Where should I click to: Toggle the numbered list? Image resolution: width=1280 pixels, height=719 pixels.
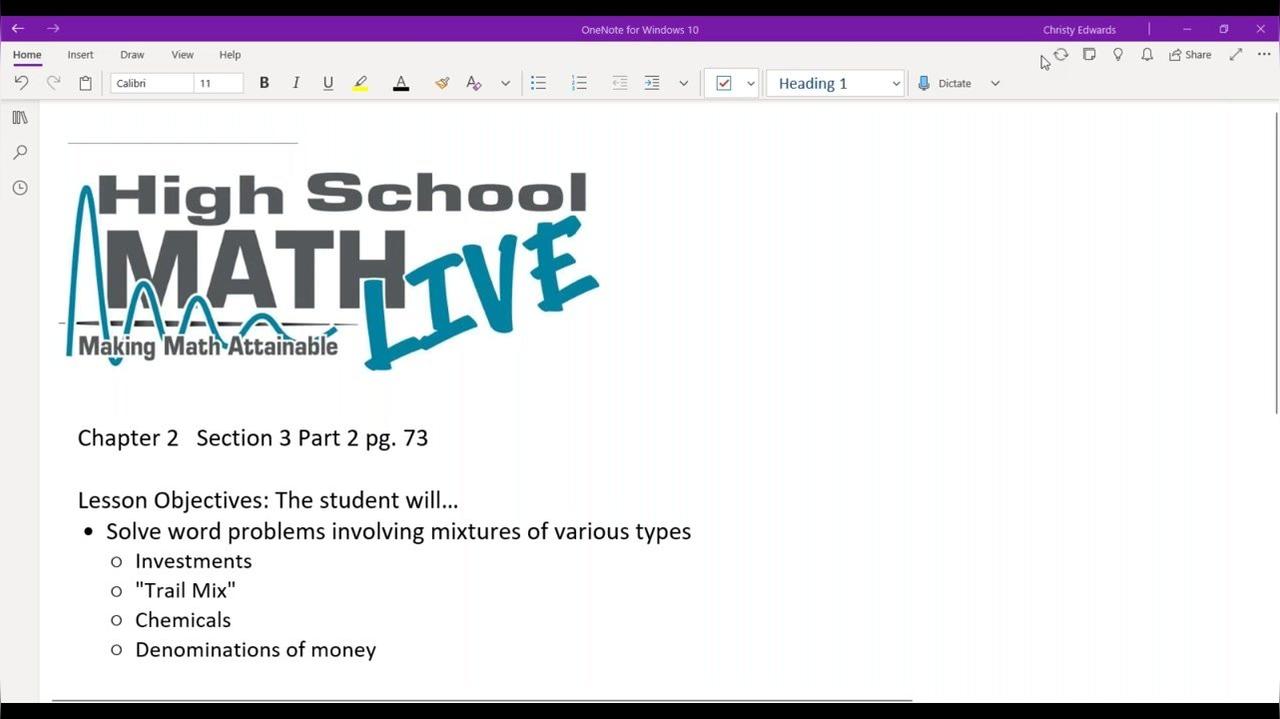[579, 83]
